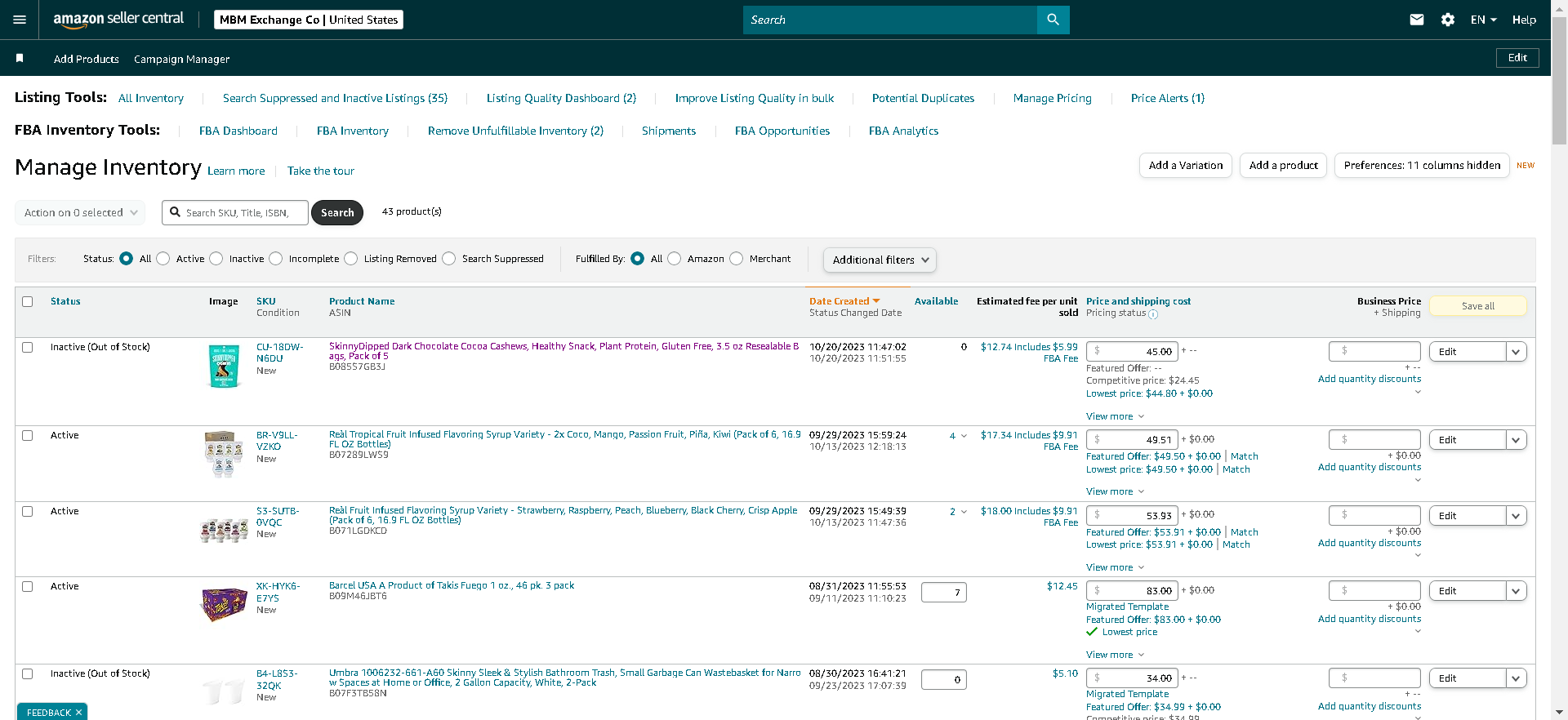Check the select-all header checkbox
The height and width of the screenshot is (720, 1568).
pyautogui.click(x=28, y=301)
